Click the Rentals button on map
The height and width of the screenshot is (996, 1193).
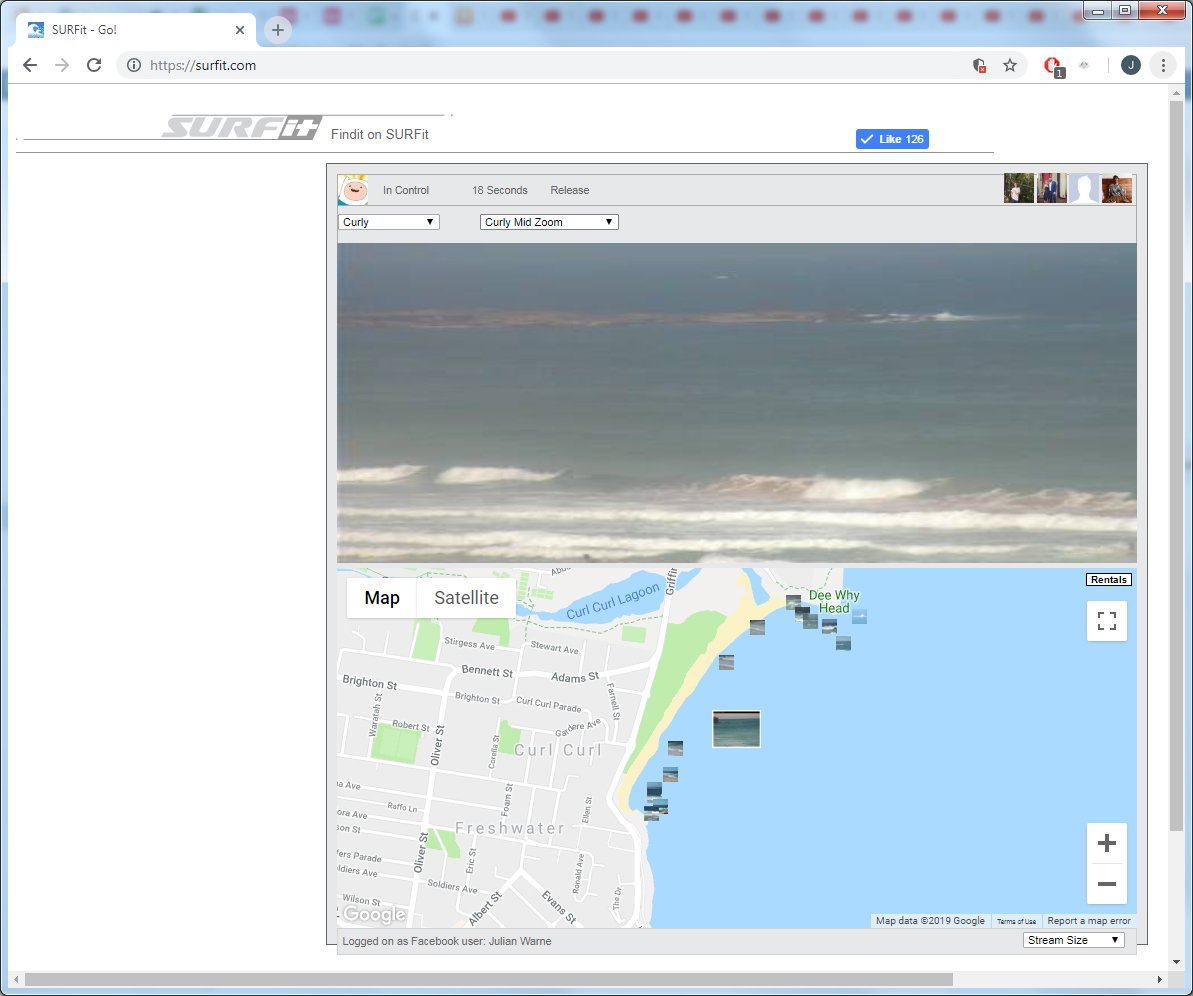(1109, 580)
